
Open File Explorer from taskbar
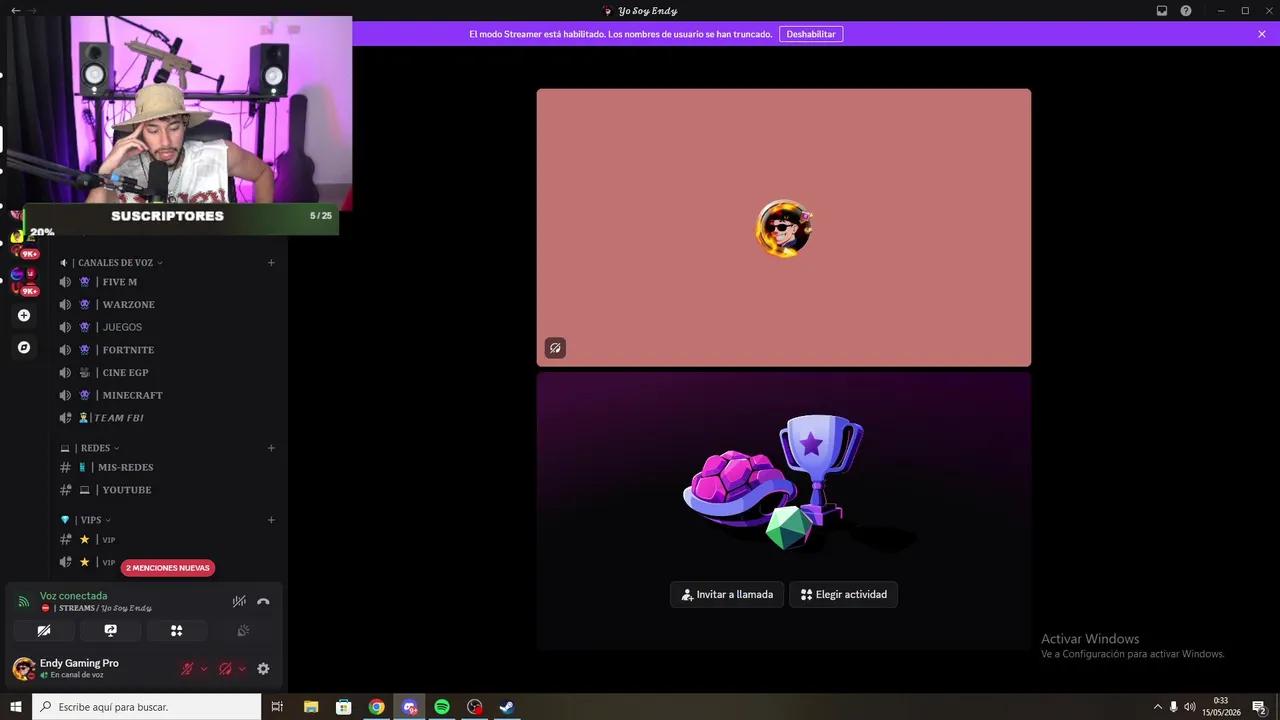click(311, 707)
